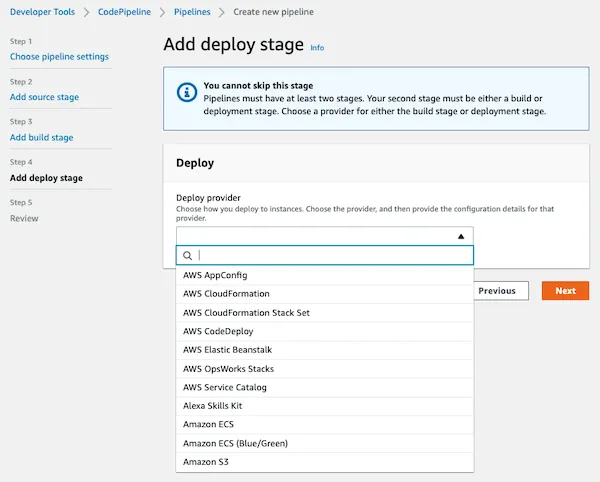Screen dimensions: 600x482
Task: Pick AWS CodeDeploy as deploy provider
Action: (x=324, y=331)
